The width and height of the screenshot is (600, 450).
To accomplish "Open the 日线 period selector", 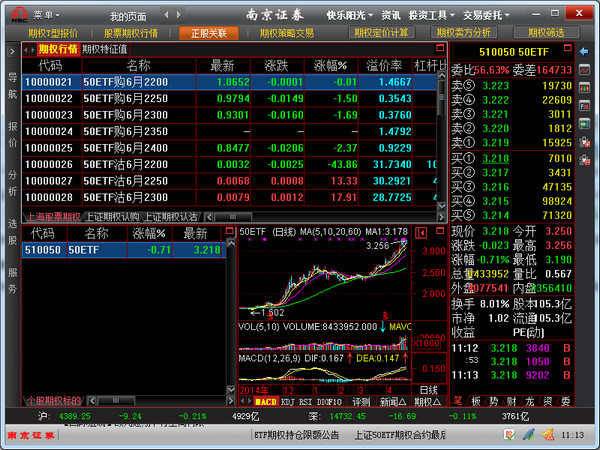I will [428, 390].
